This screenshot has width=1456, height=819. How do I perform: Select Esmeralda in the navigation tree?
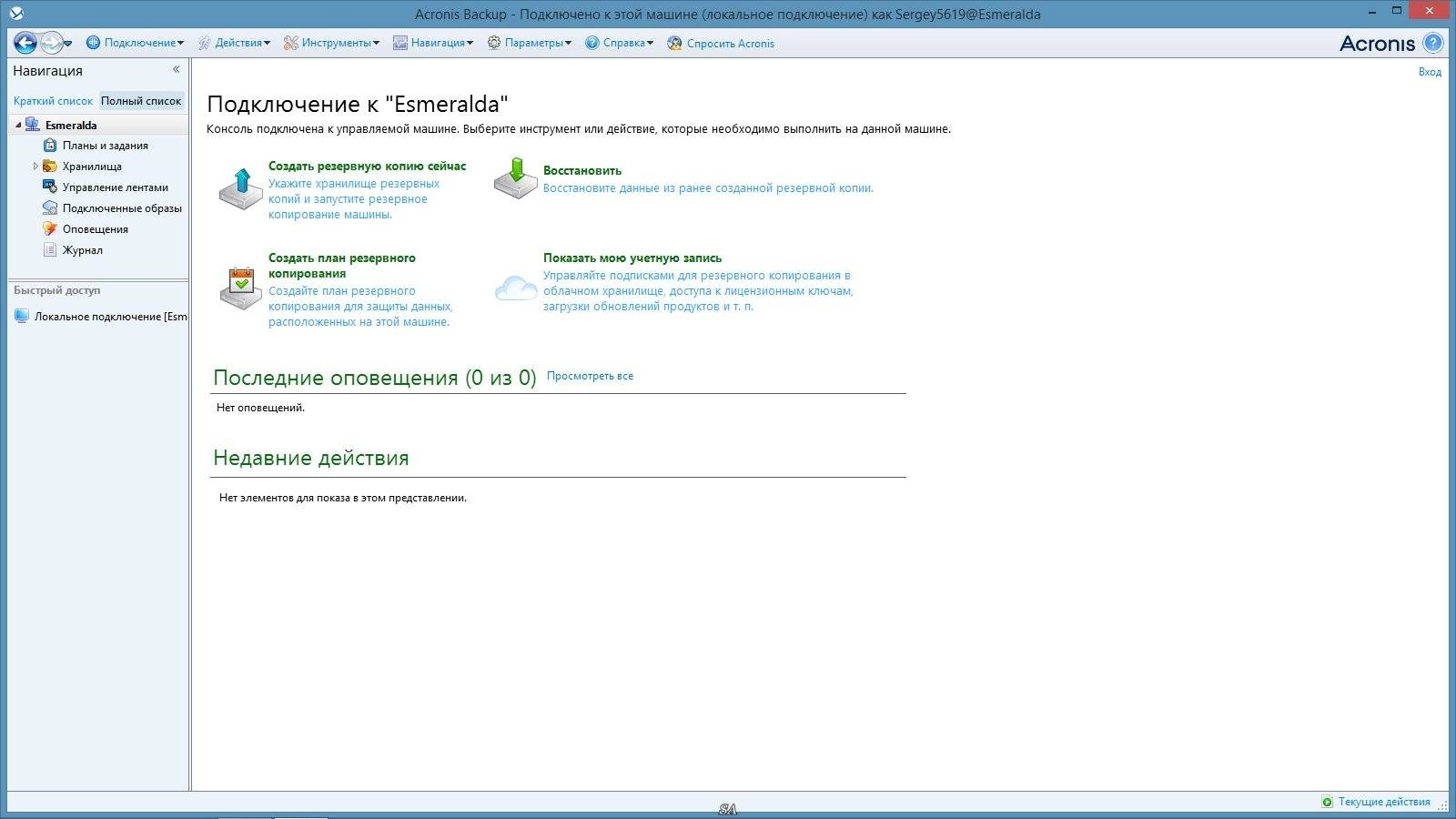(71, 126)
